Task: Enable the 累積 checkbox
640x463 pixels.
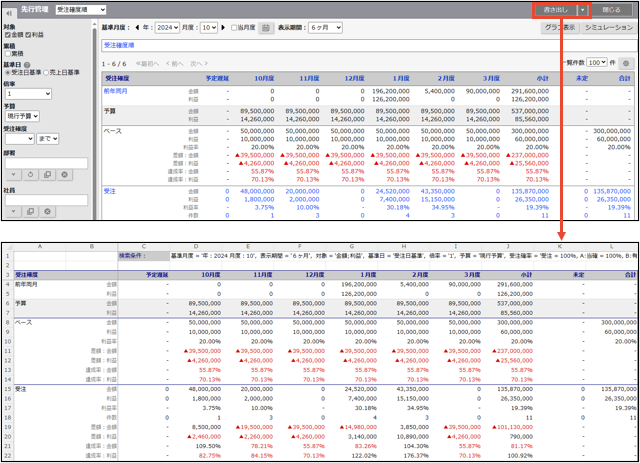Action: point(7,53)
